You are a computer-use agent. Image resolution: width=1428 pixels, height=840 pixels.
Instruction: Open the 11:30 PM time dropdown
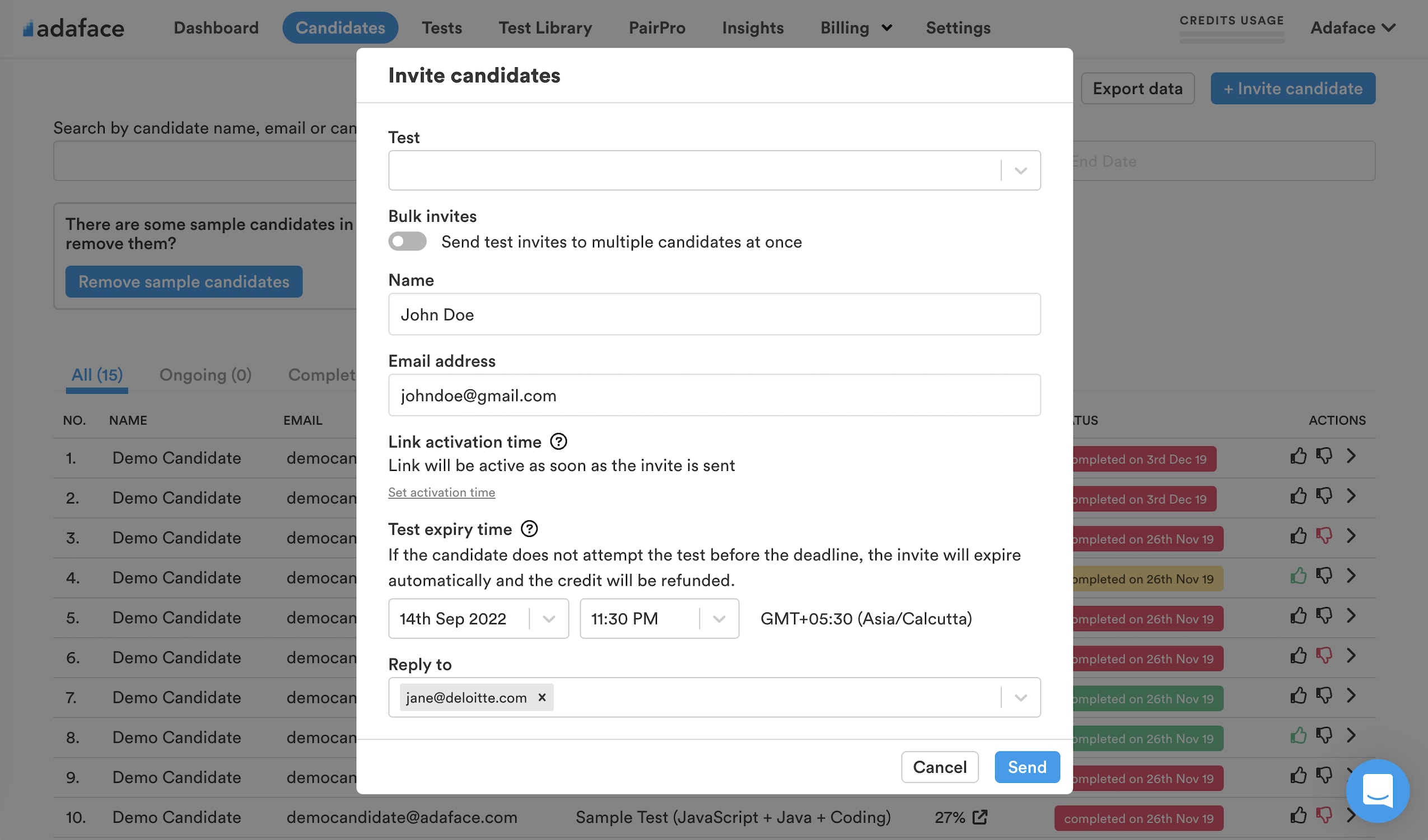pos(659,618)
